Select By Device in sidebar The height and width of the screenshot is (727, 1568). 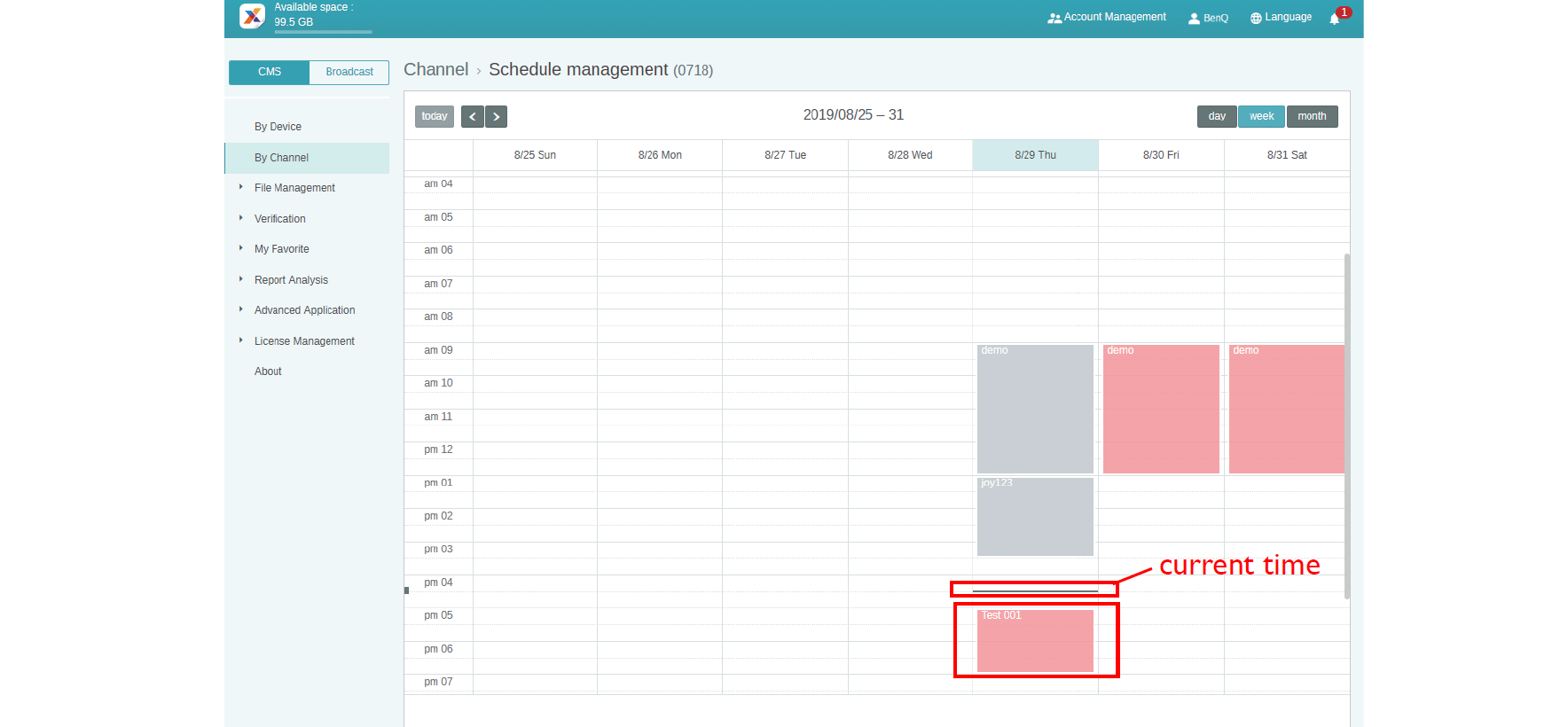pos(278,127)
